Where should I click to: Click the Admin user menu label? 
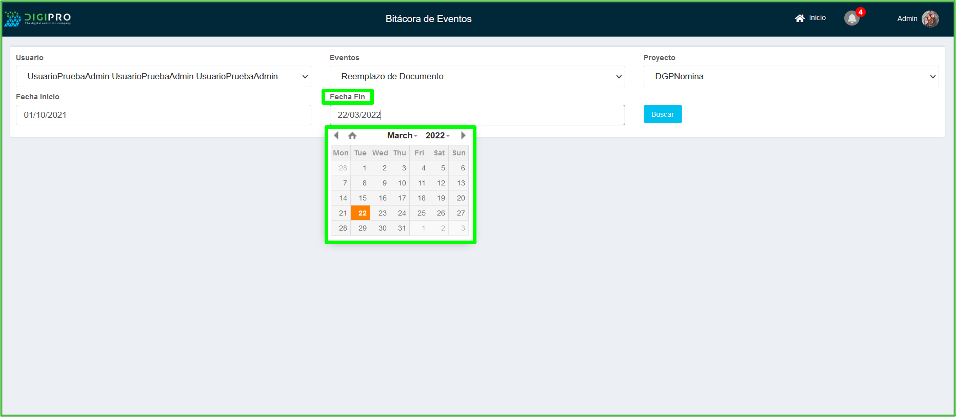click(907, 19)
